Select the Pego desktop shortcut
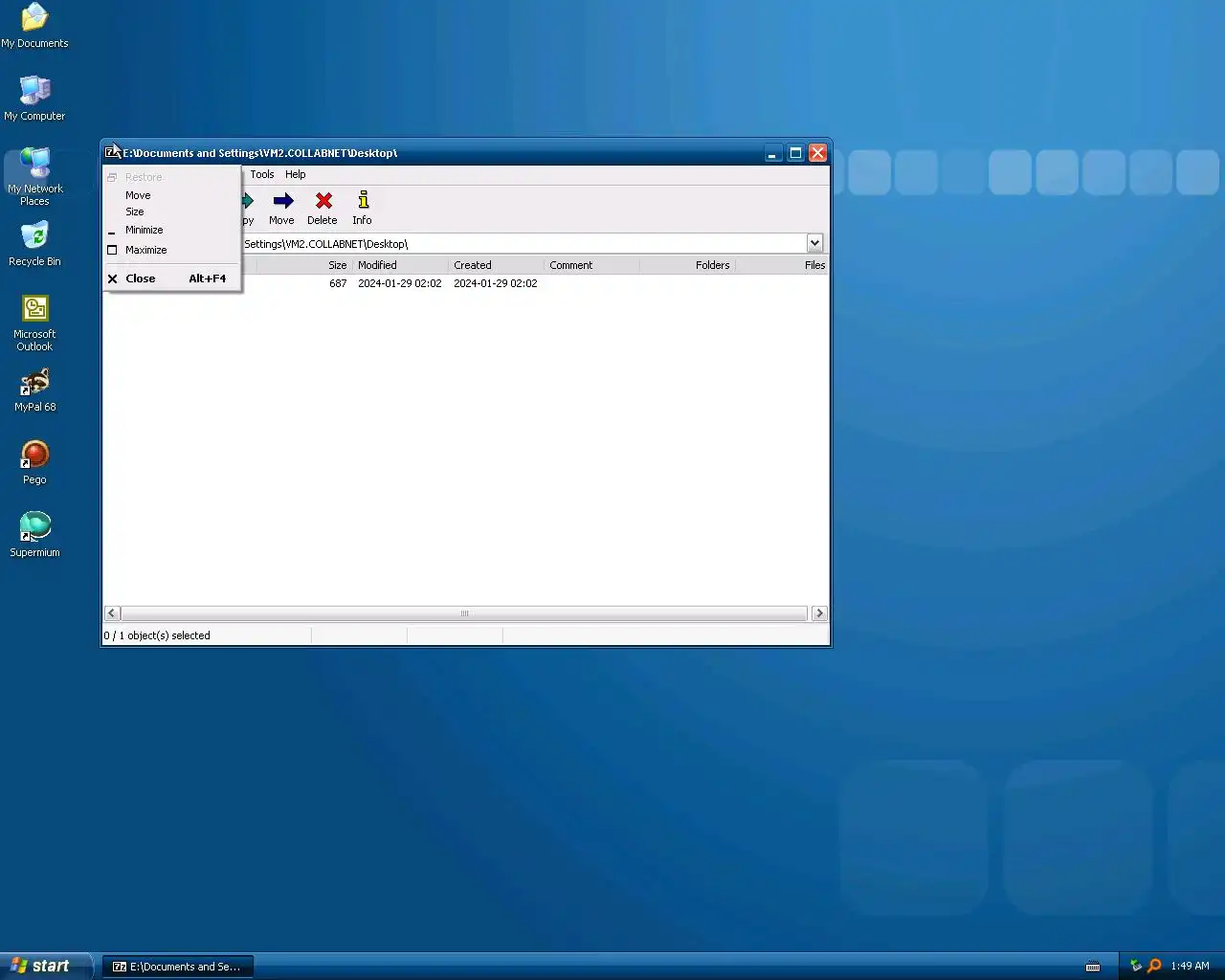 (x=34, y=462)
